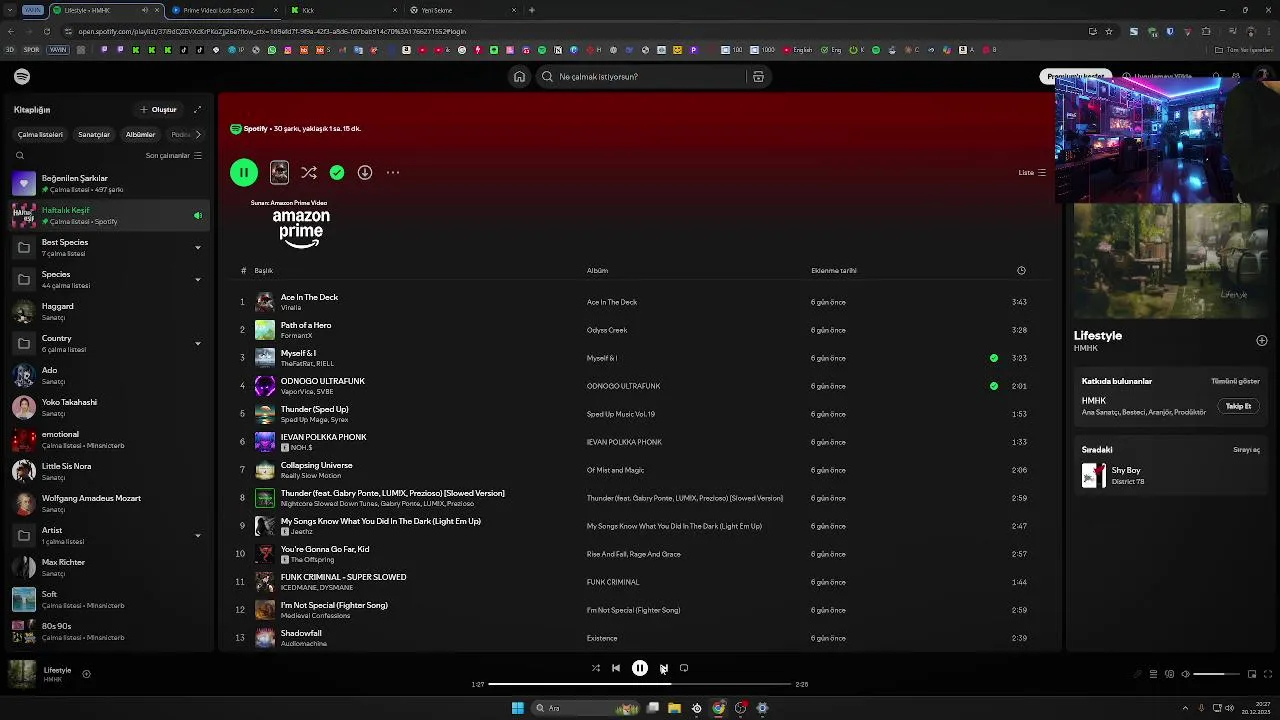Filter library by Çalma listeleri

click(x=40, y=134)
